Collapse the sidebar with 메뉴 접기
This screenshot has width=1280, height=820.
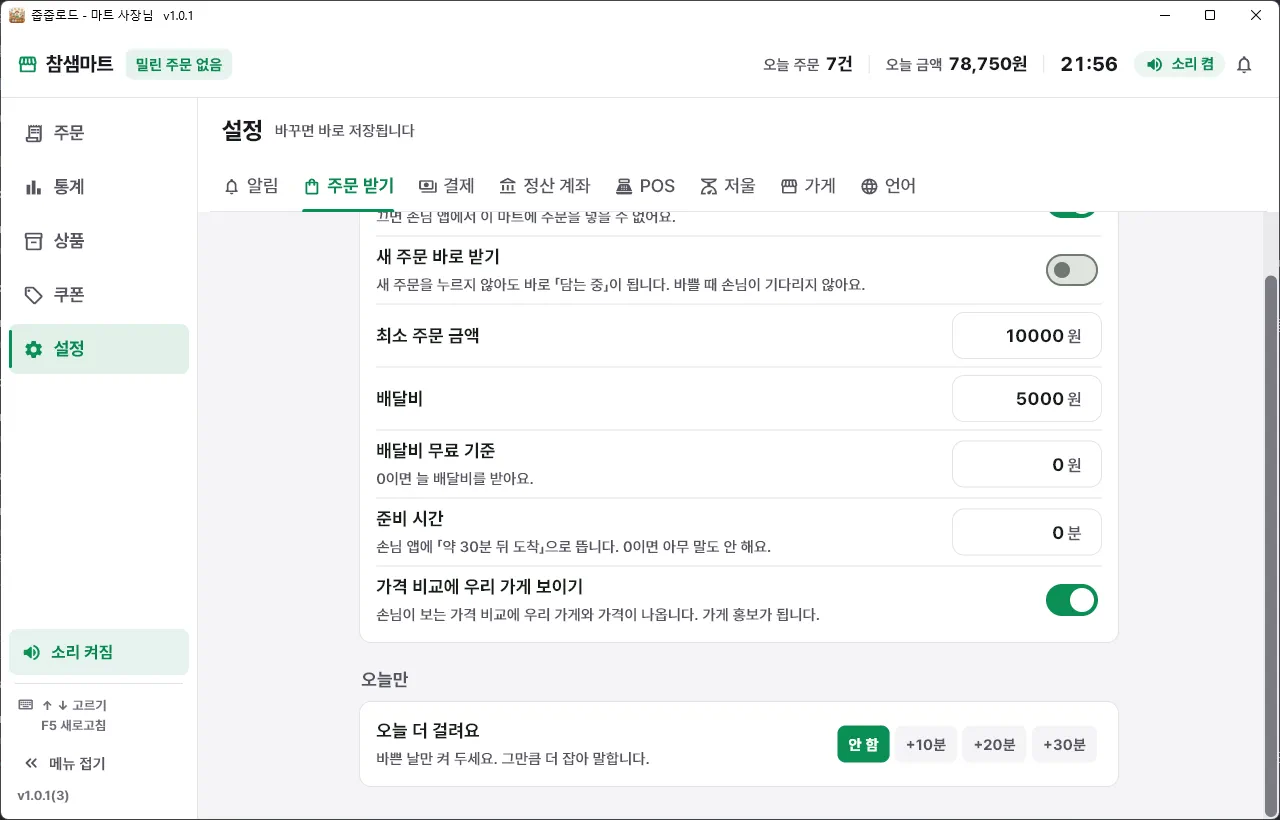[x=65, y=764]
